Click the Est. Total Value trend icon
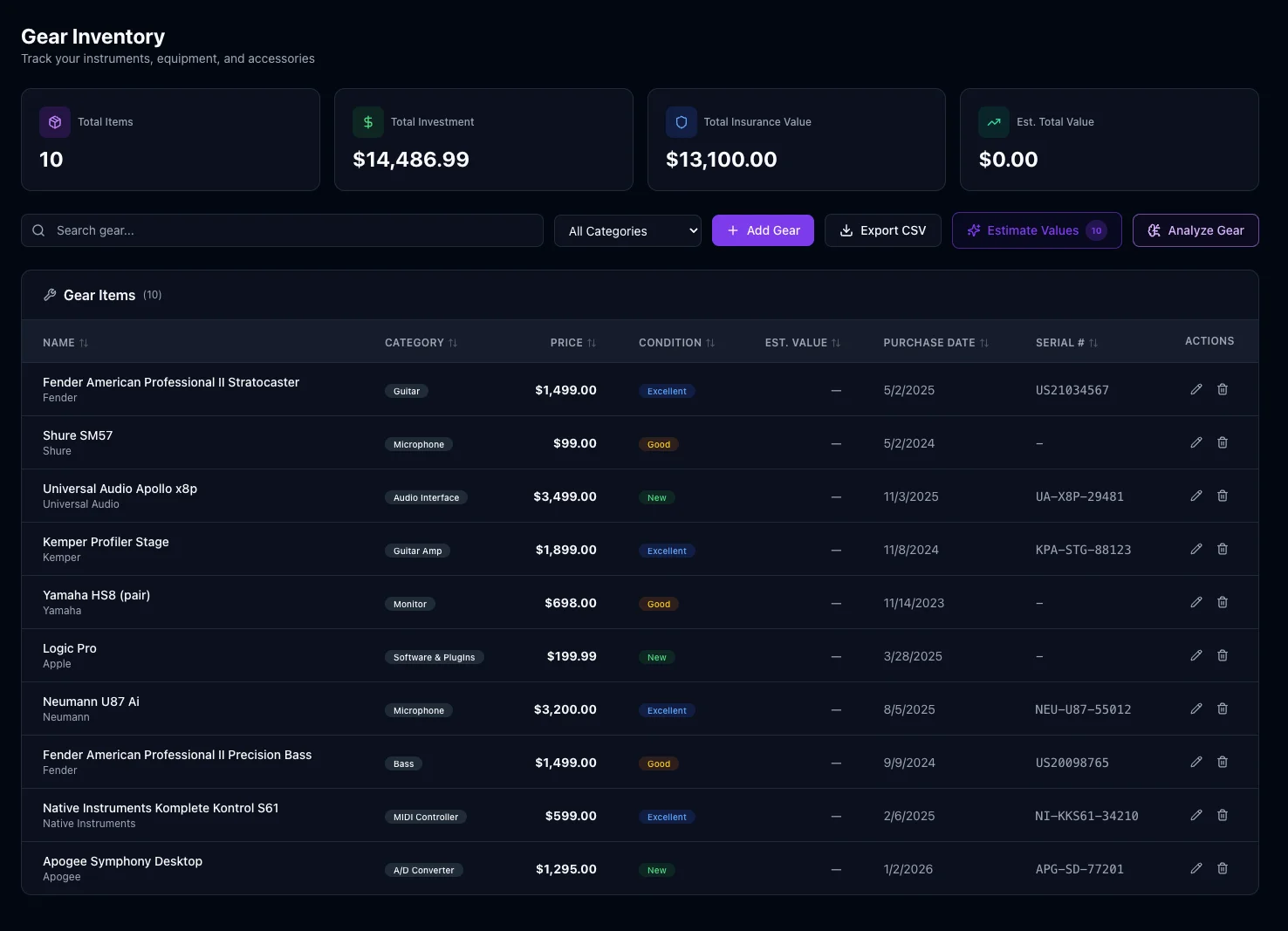The height and width of the screenshot is (931, 1288). click(994, 122)
